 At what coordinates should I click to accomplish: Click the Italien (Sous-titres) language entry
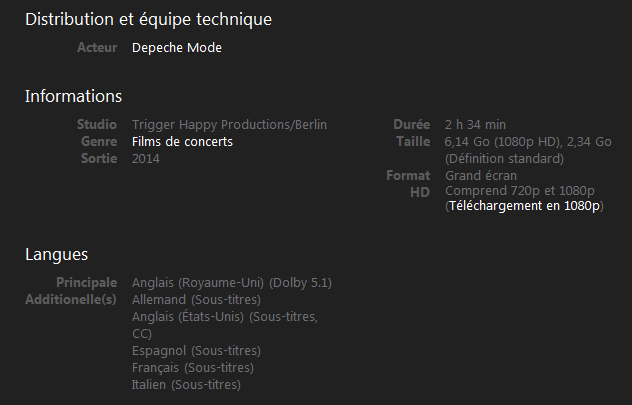tap(186, 385)
